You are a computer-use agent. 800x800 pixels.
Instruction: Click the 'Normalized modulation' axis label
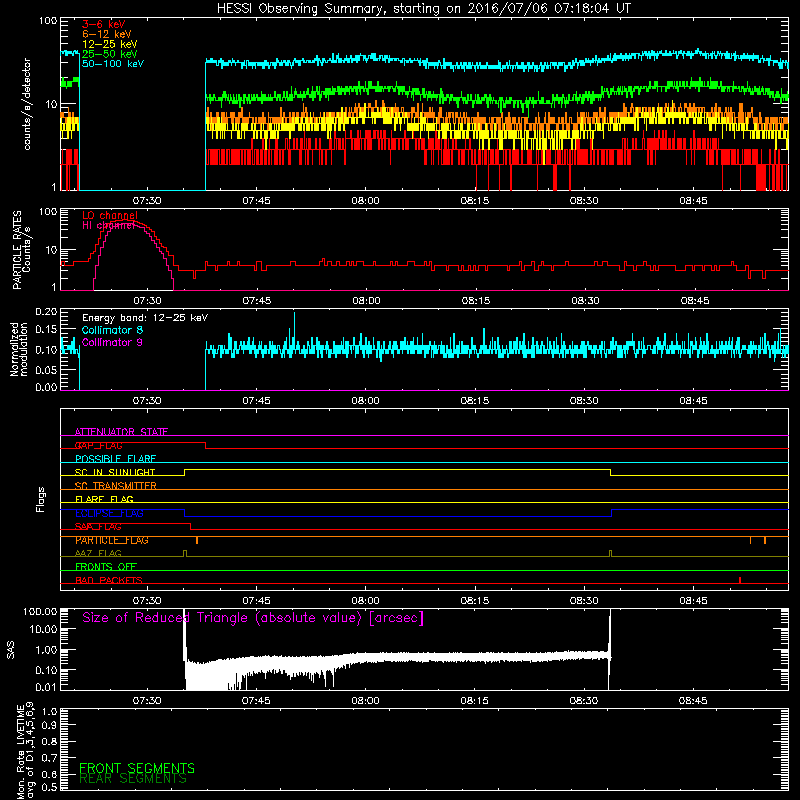(19, 349)
